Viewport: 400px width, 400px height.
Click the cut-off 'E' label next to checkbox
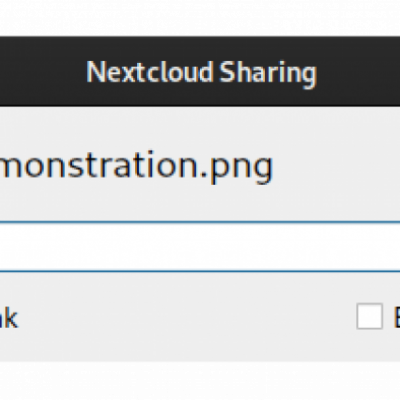pyautogui.click(x=397, y=316)
